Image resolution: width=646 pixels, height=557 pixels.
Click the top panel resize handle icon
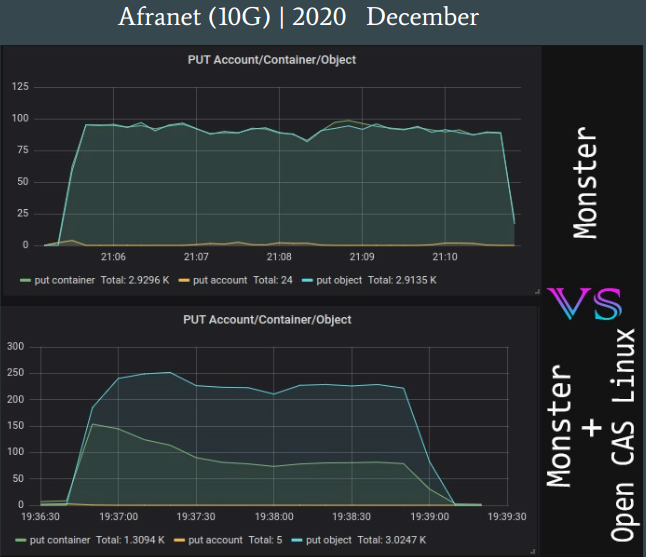tap(537, 292)
